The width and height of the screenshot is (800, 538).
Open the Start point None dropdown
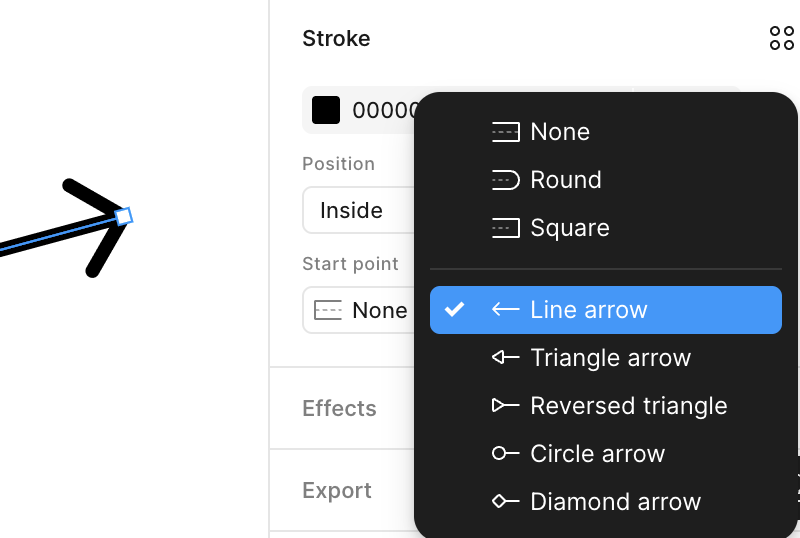click(x=360, y=310)
